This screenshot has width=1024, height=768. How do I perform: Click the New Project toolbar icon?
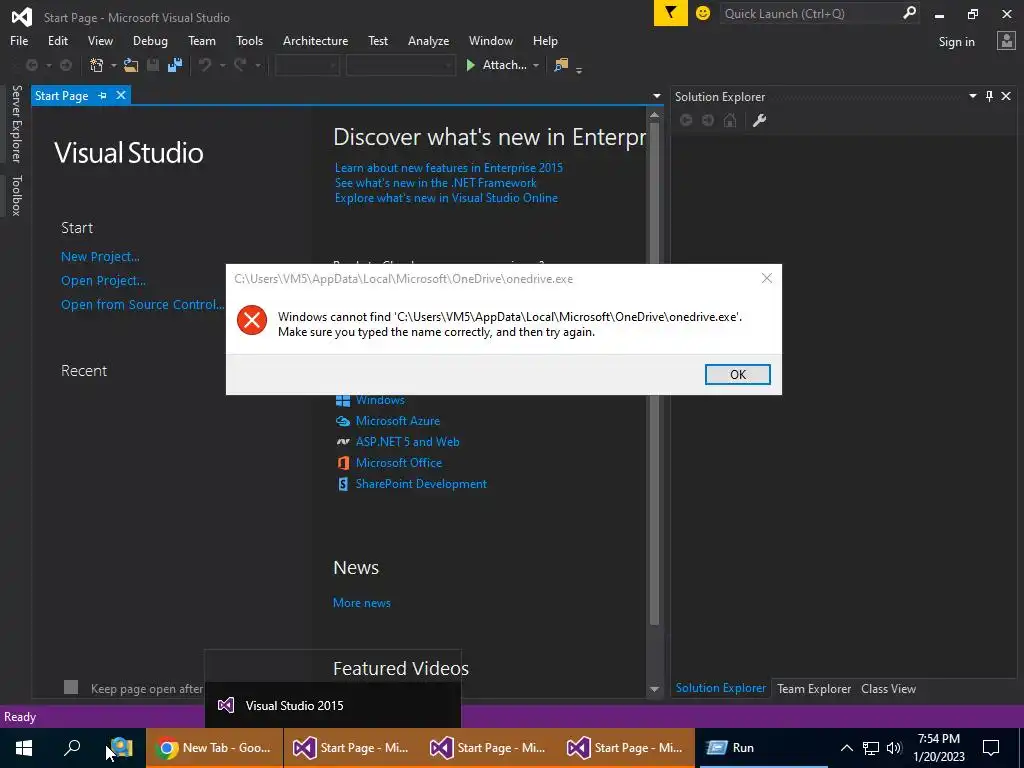click(x=97, y=65)
